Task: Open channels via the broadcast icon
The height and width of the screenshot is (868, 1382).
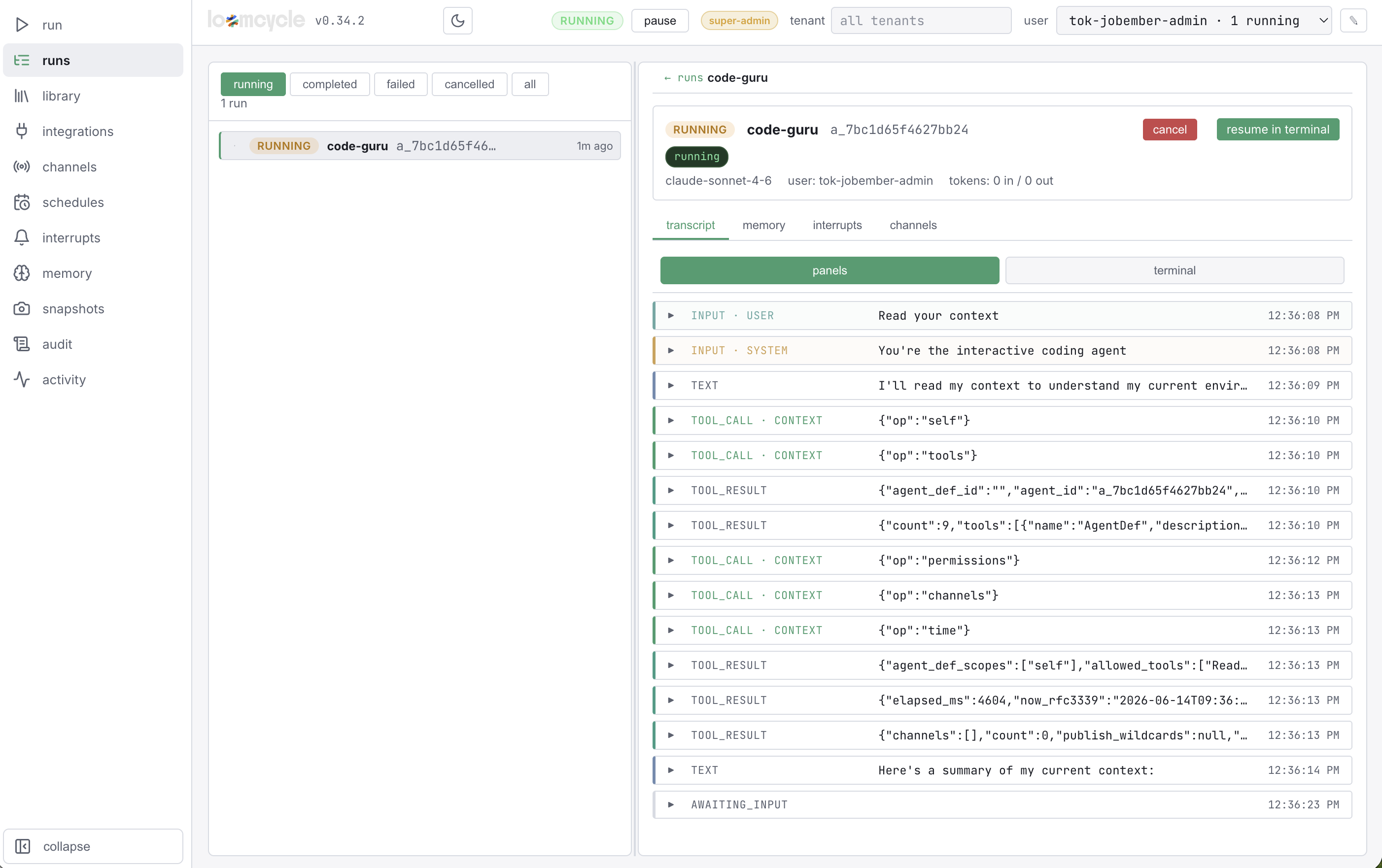Action: (x=22, y=167)
